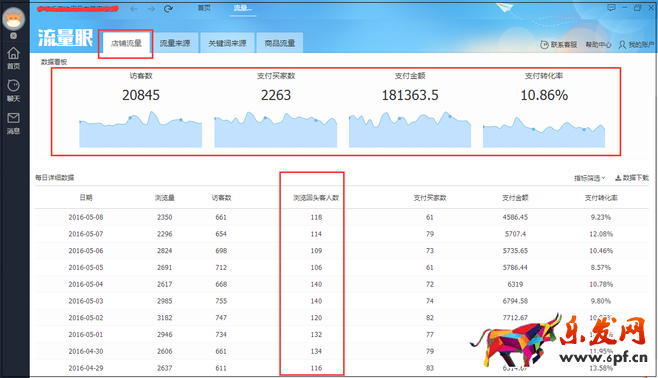Viewport: 658px width, 378px height.
Task: Select the 2016-04-30 date cell
Action: coord(86,352)
